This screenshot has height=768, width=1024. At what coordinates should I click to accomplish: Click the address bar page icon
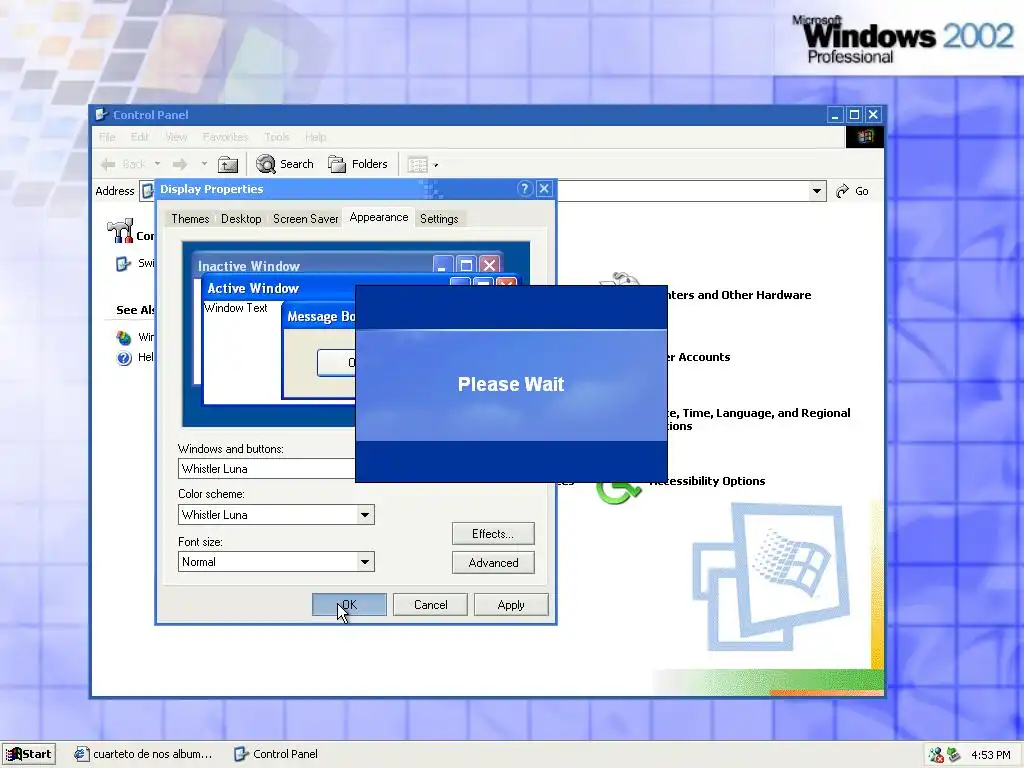tap(148, 191)
